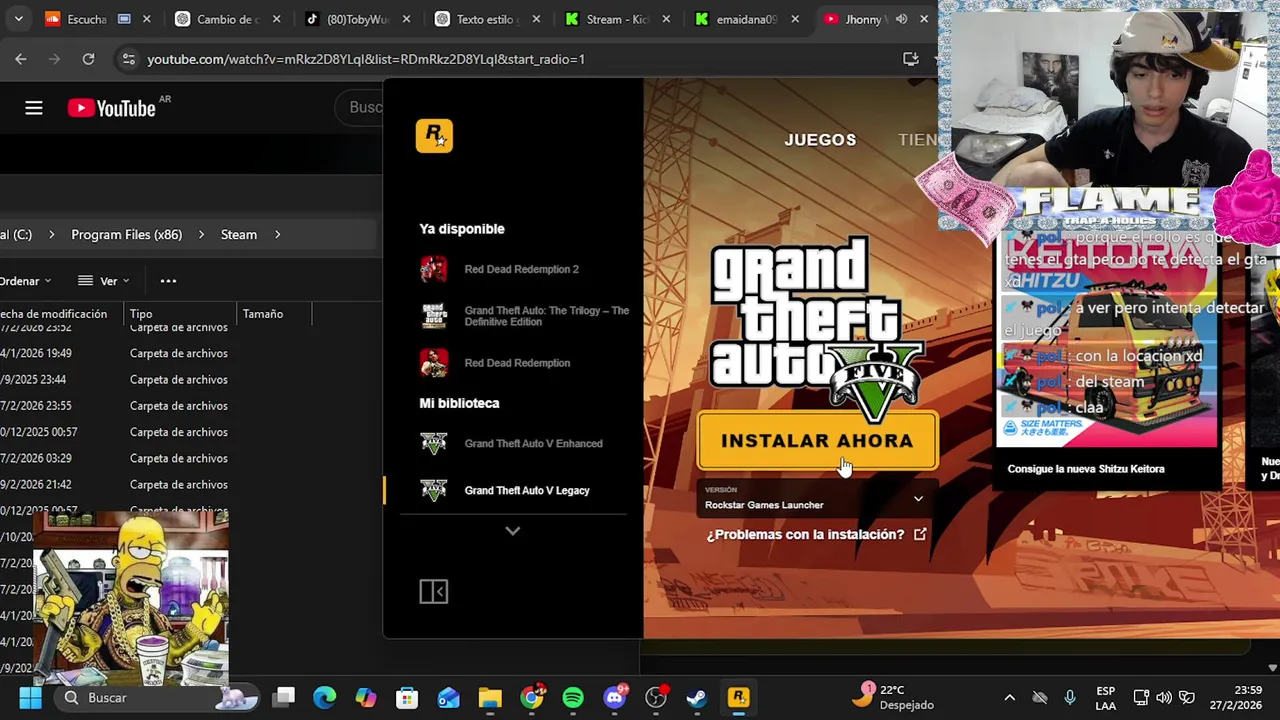Sort by the Tamaño column header
The image size is (1280, 720).
tap(274, 314)
